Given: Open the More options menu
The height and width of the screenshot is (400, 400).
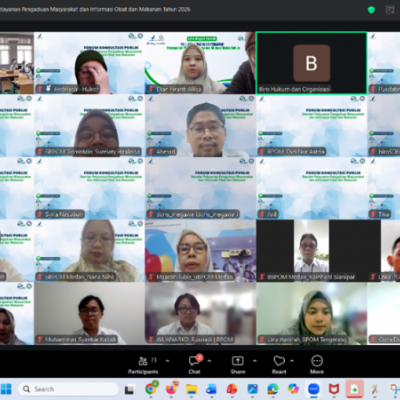Looking at the screenshot, I should tap(317, 365).
